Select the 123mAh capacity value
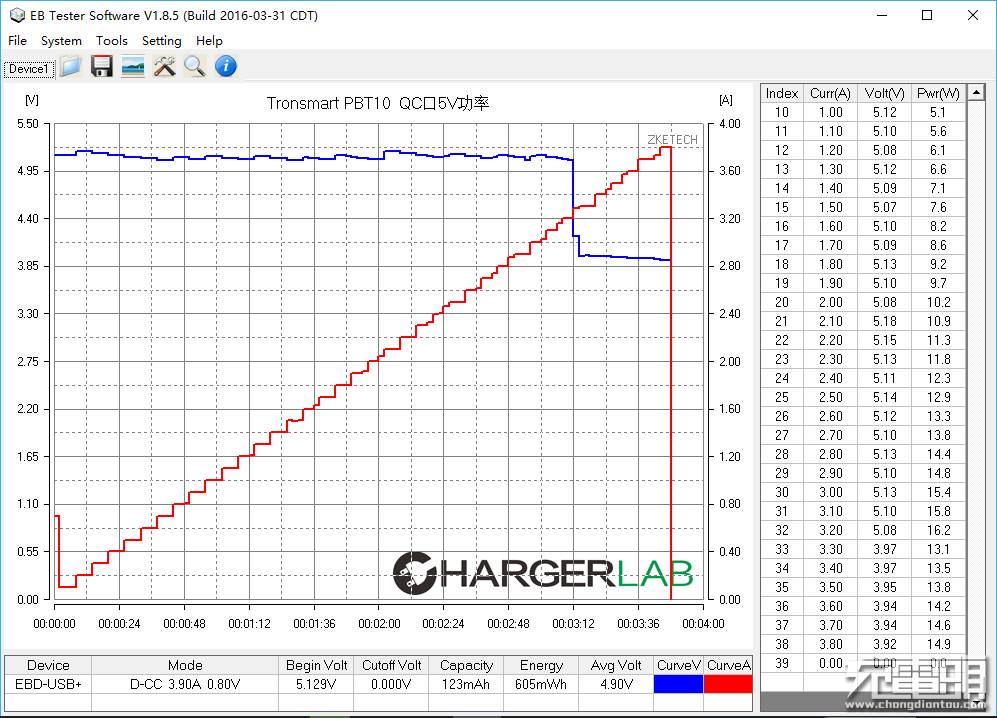This screenshot has height=718, width=997. click(x=466, y=684)
